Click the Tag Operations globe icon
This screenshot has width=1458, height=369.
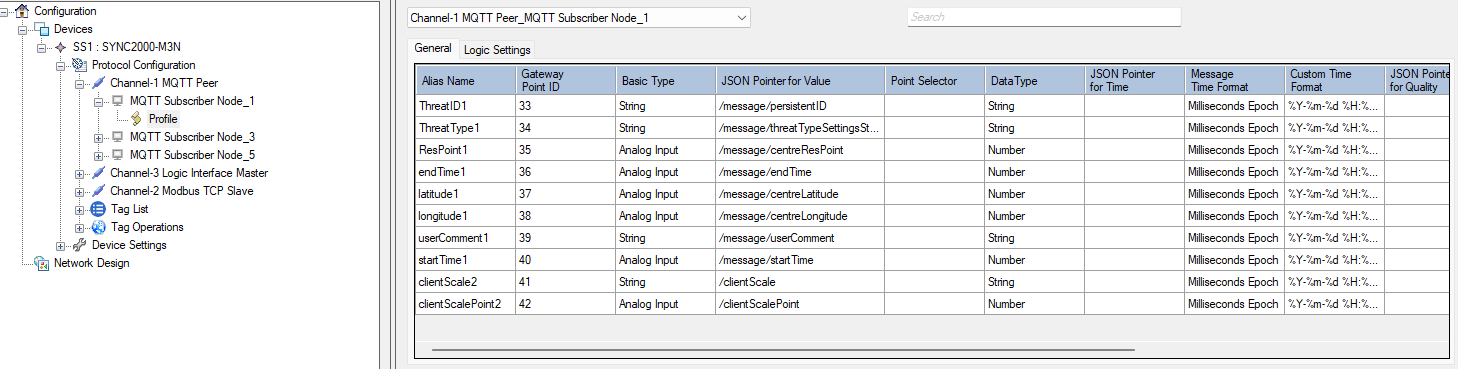pos(98,227)
